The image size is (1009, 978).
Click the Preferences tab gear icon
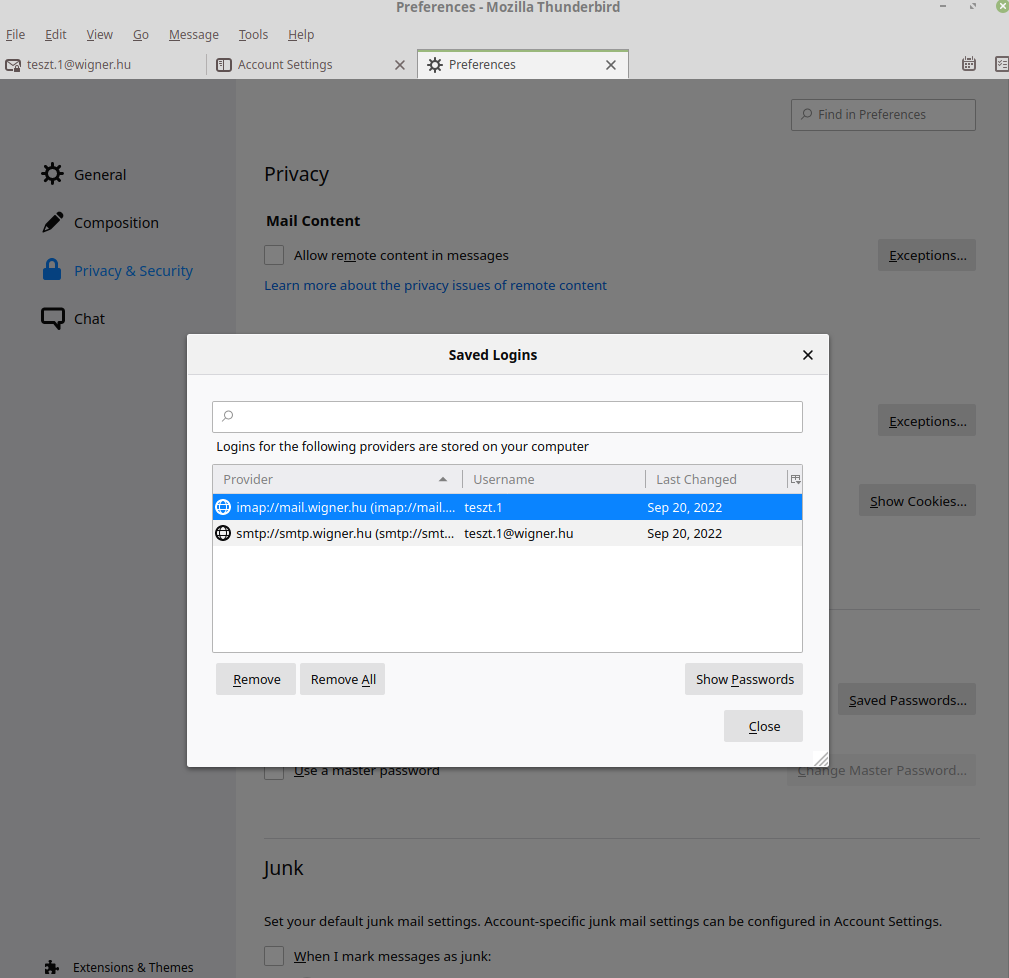tap(435, 64)
